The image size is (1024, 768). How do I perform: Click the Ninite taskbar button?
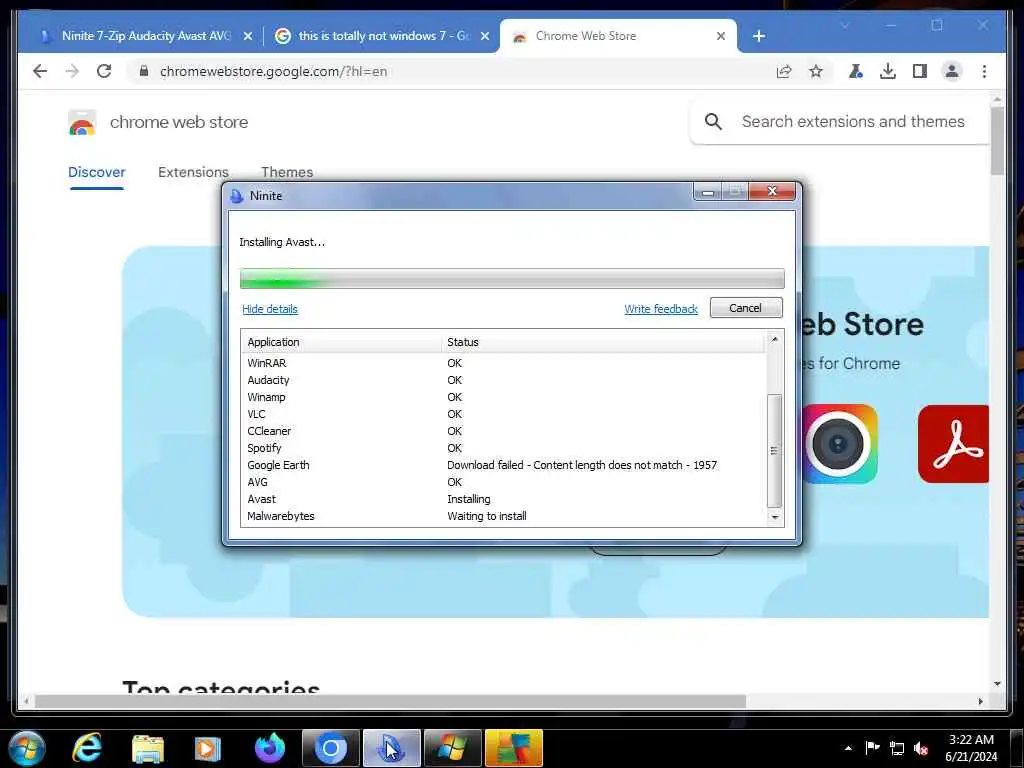[392, 748]
